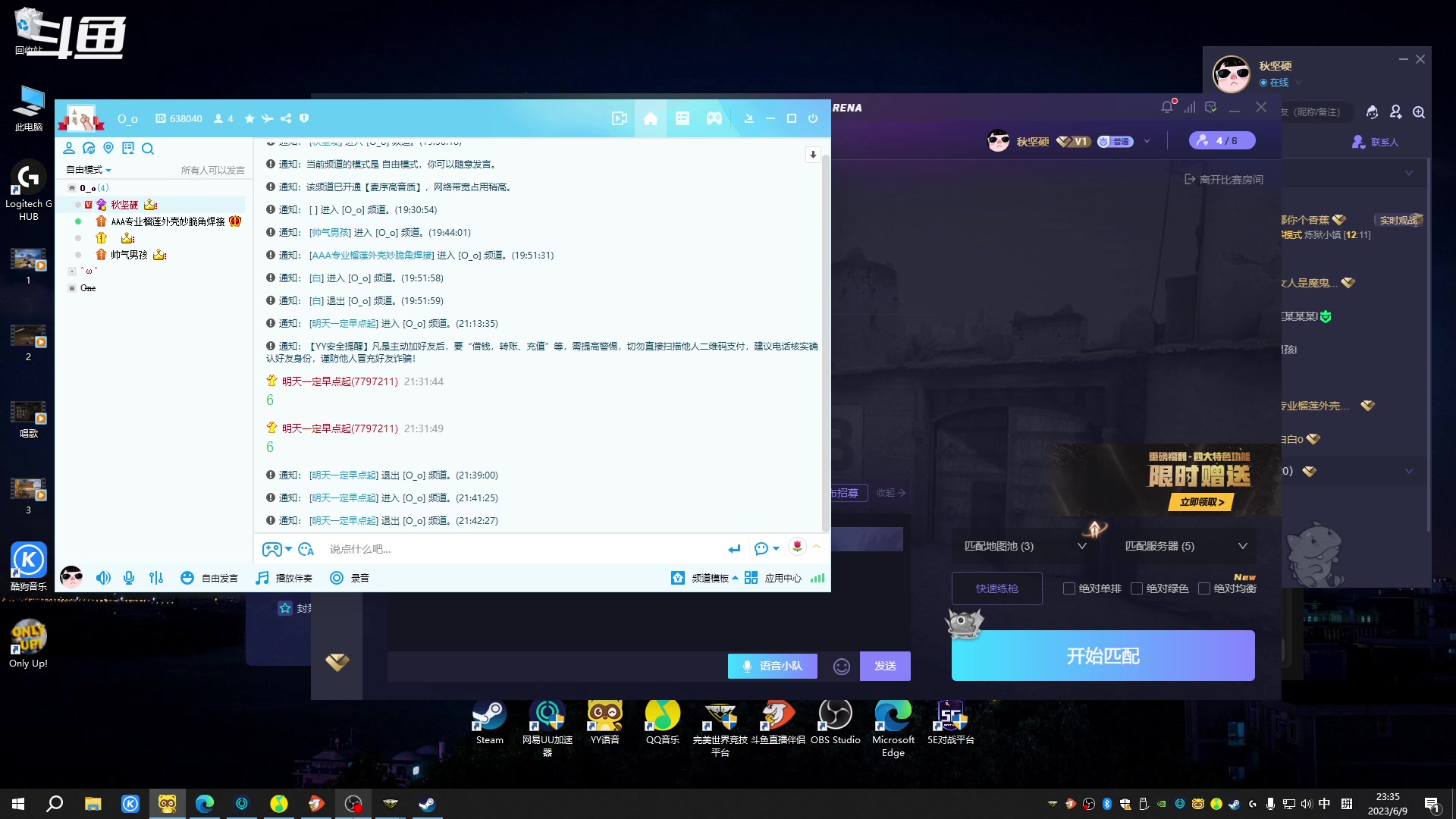Expand the profile dropdown next to 秋坚硬 badge

click(1147, 141)
